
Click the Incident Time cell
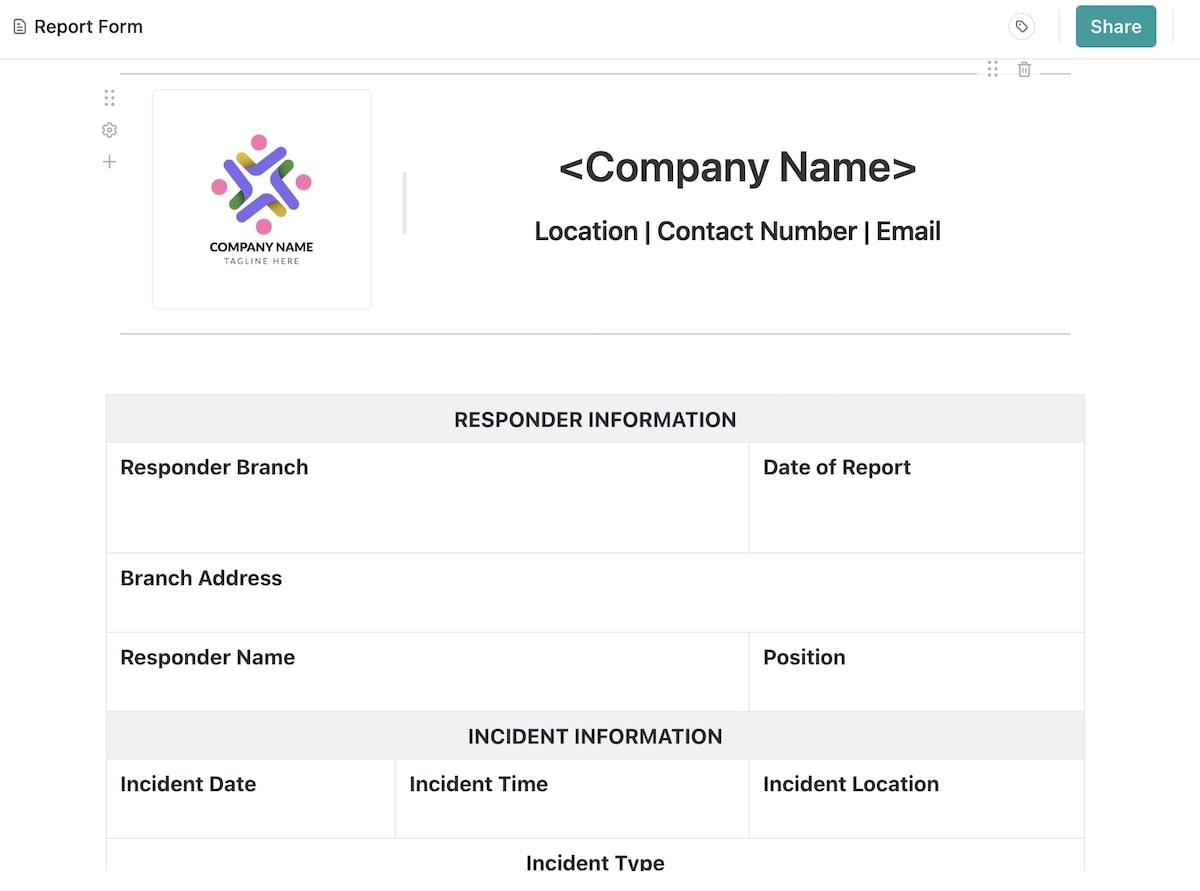click(571, 798)
